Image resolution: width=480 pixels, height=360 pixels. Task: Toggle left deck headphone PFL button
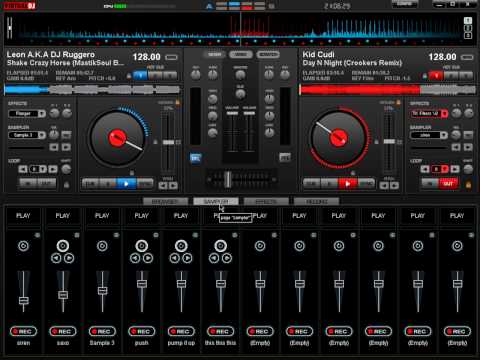(x=196, y=158)
